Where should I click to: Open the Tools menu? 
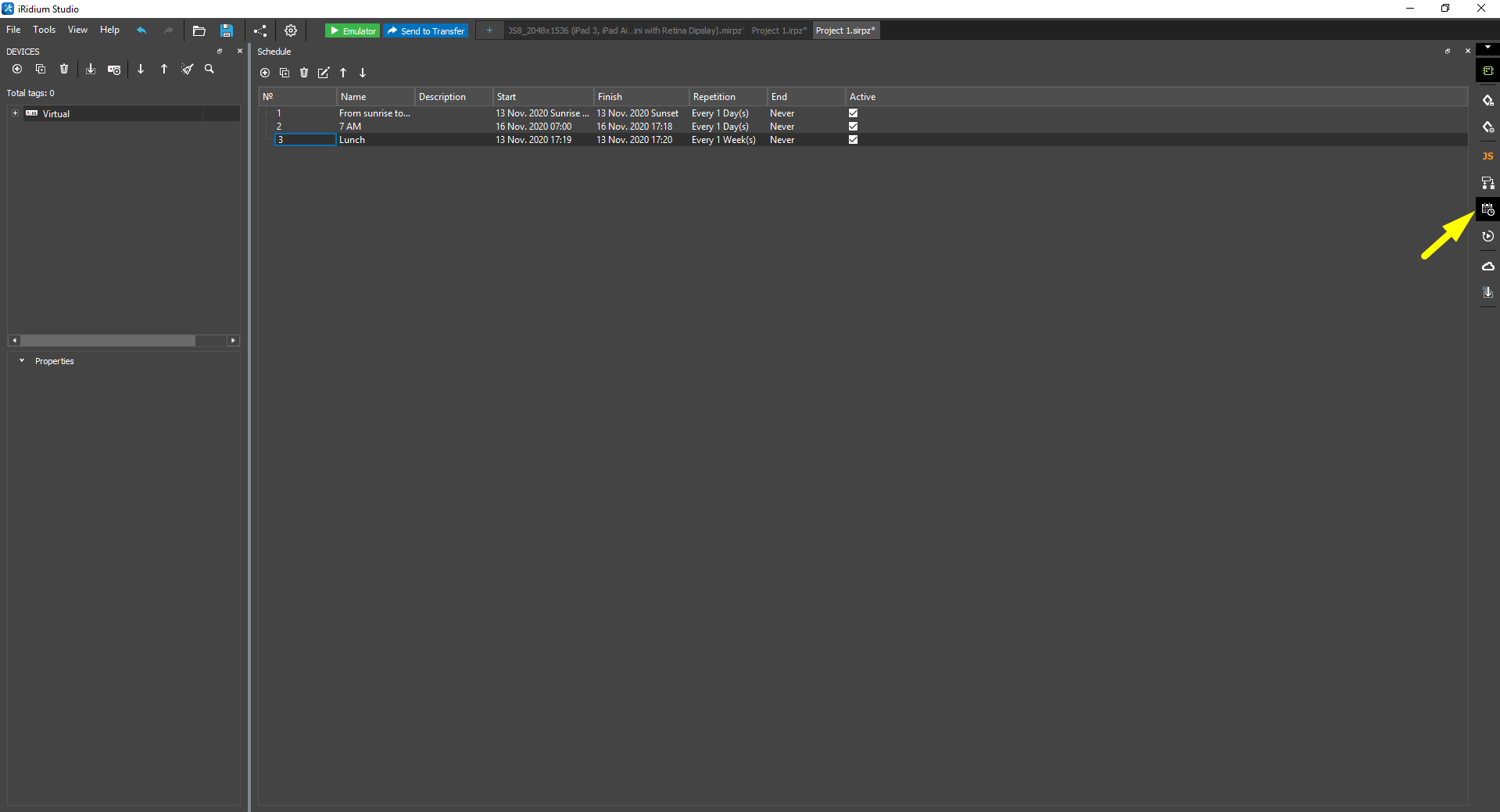[44, 30]
